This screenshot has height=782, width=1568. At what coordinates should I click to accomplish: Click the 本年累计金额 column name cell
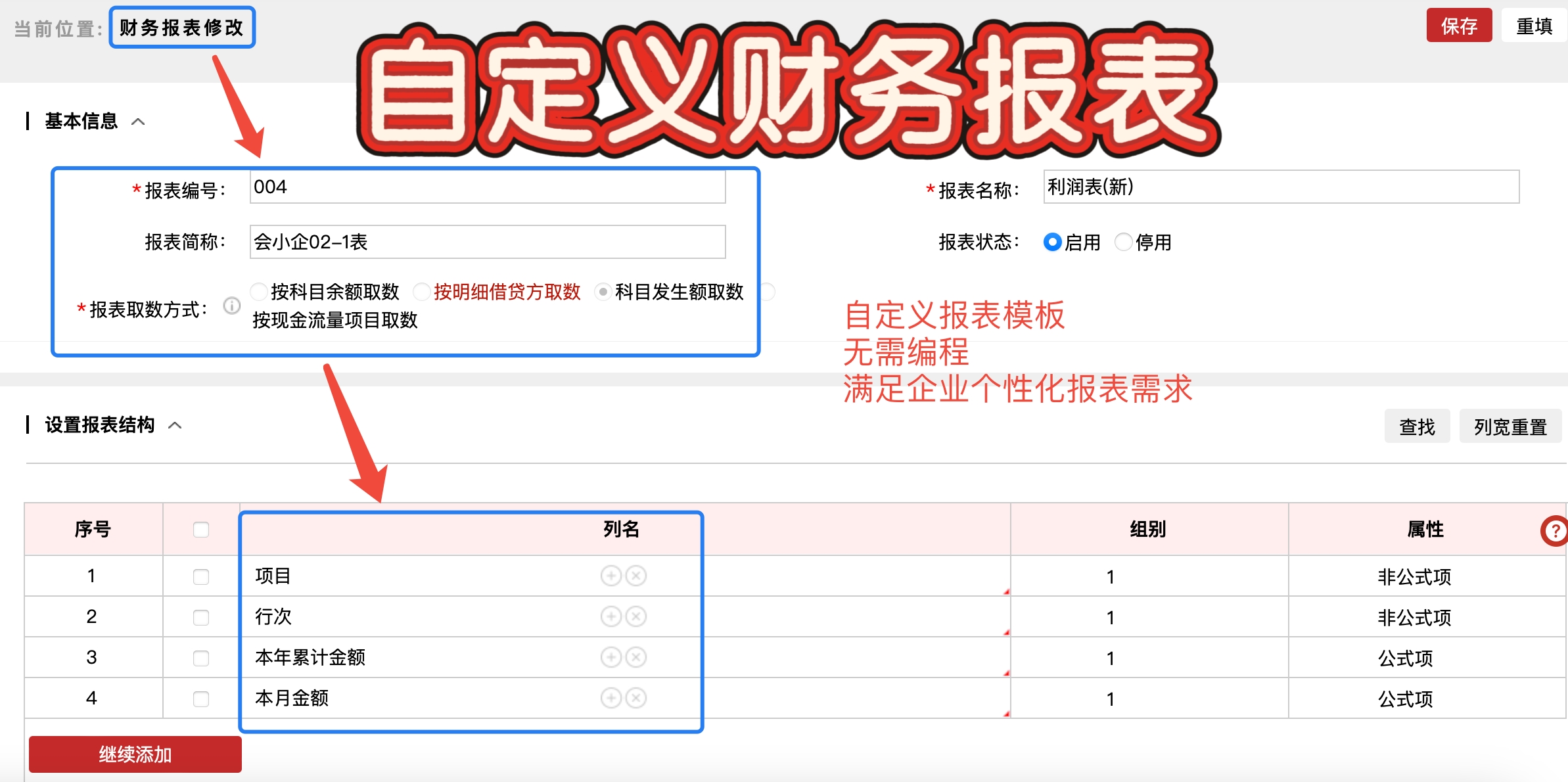click(x=625, y=657)
